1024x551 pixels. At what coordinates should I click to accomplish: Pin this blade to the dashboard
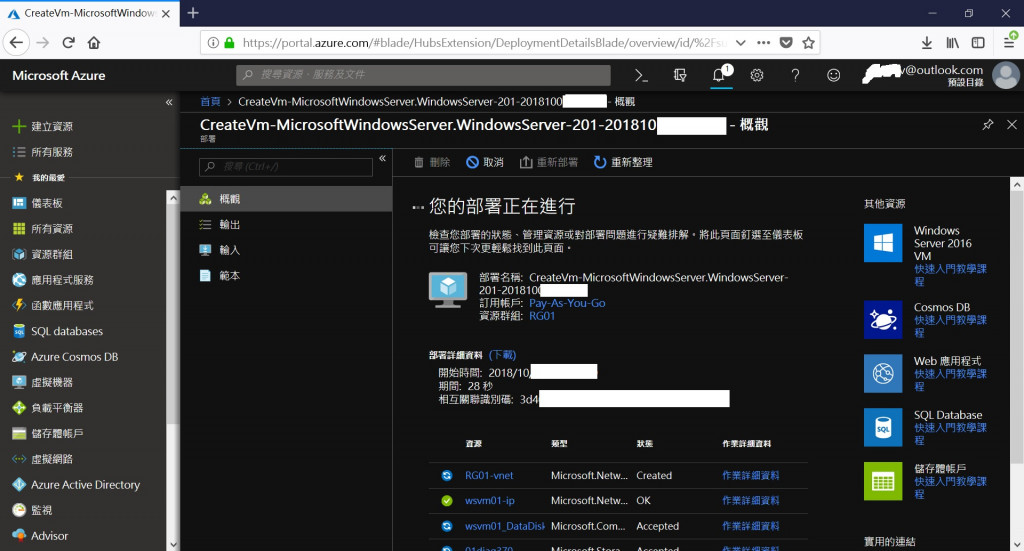pyautogui.click(x=987, y=124)
